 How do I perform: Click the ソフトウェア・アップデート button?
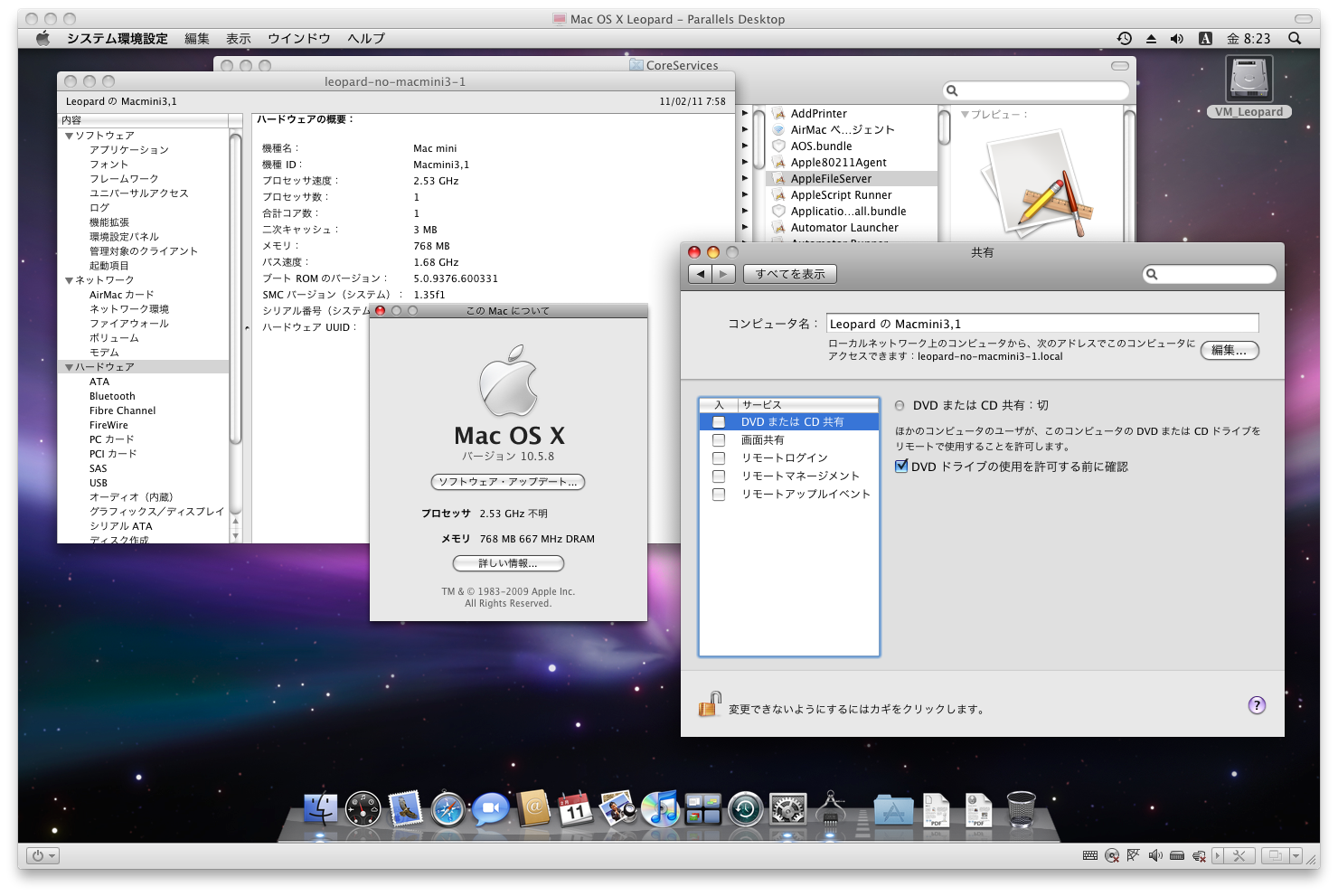point(508,482)
